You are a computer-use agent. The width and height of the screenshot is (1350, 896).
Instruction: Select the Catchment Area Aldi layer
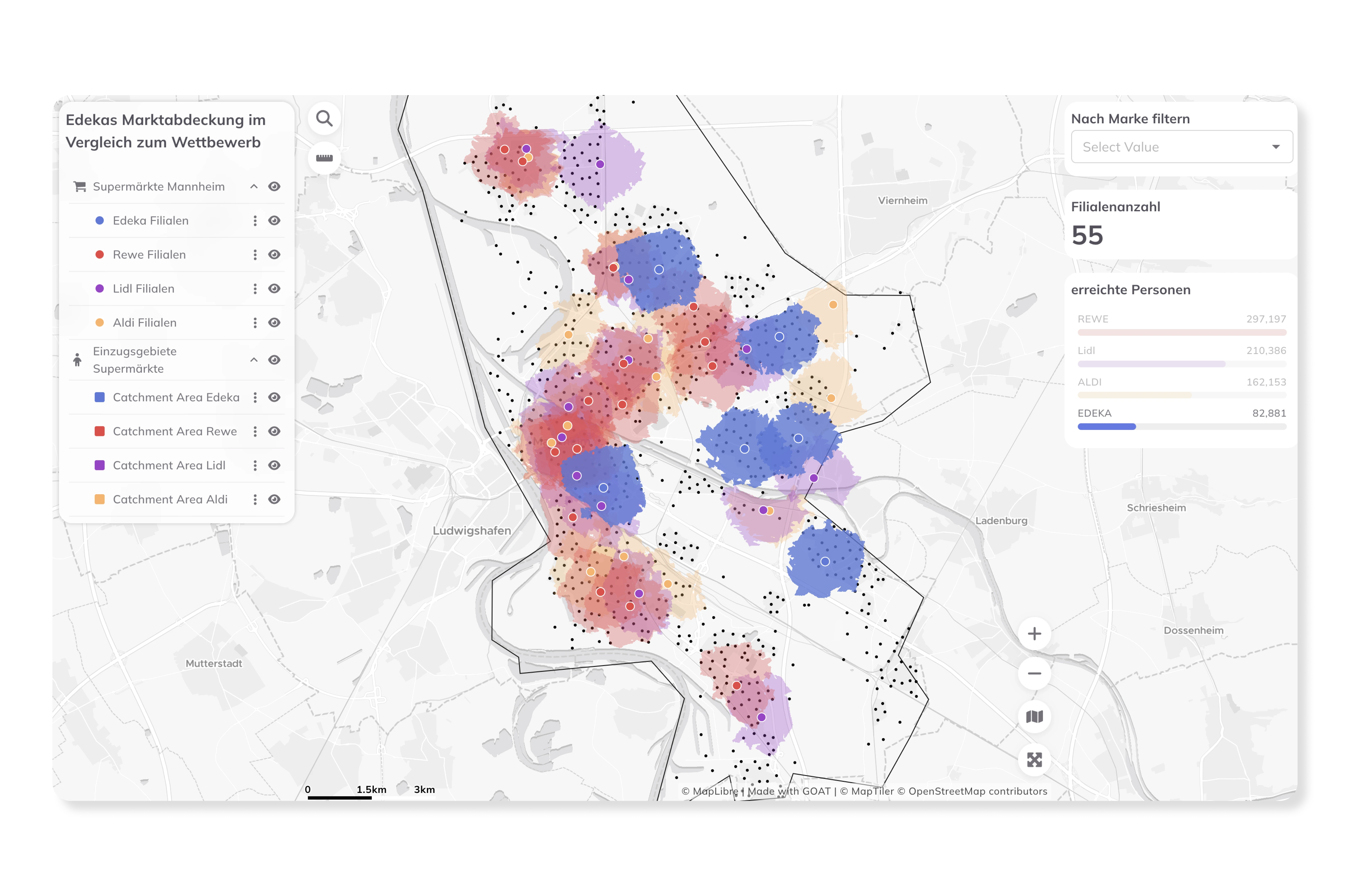coord(177,499)
